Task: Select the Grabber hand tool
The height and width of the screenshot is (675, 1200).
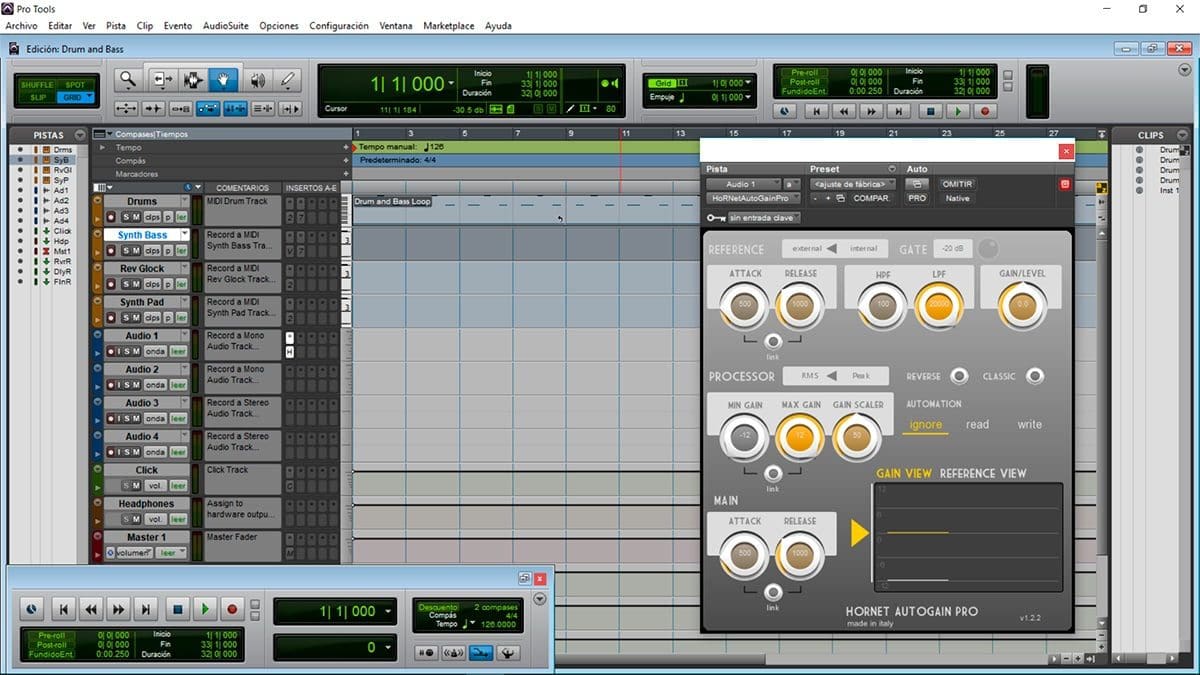Action: [223, 80]
